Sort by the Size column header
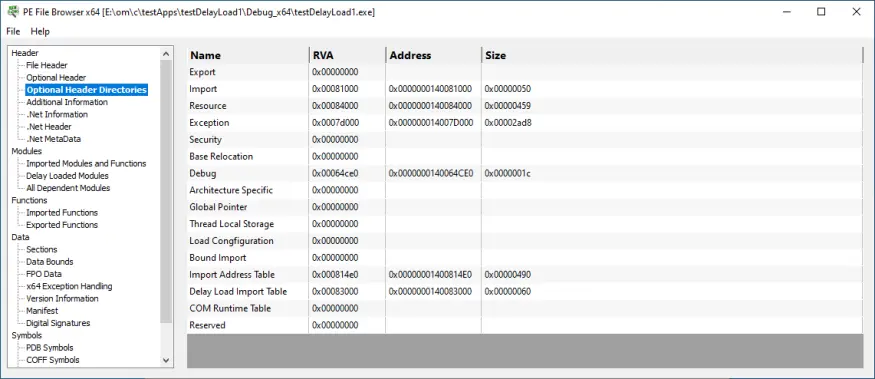 coord(672,55)
